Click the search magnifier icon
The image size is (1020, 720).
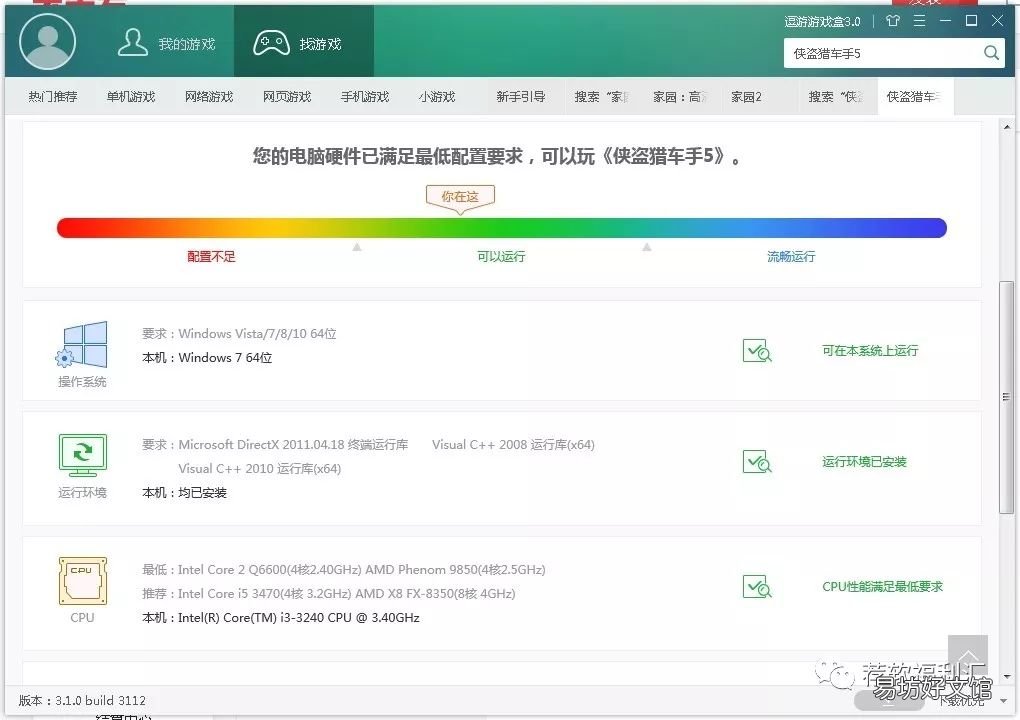click(991, 53)
